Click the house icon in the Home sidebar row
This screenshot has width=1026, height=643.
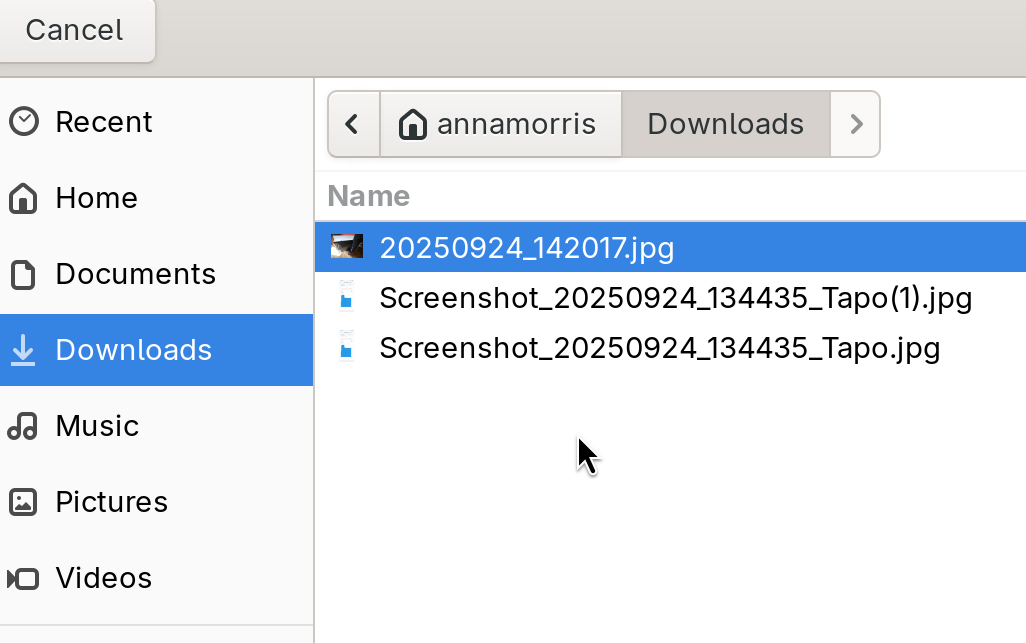click(23, 198)
